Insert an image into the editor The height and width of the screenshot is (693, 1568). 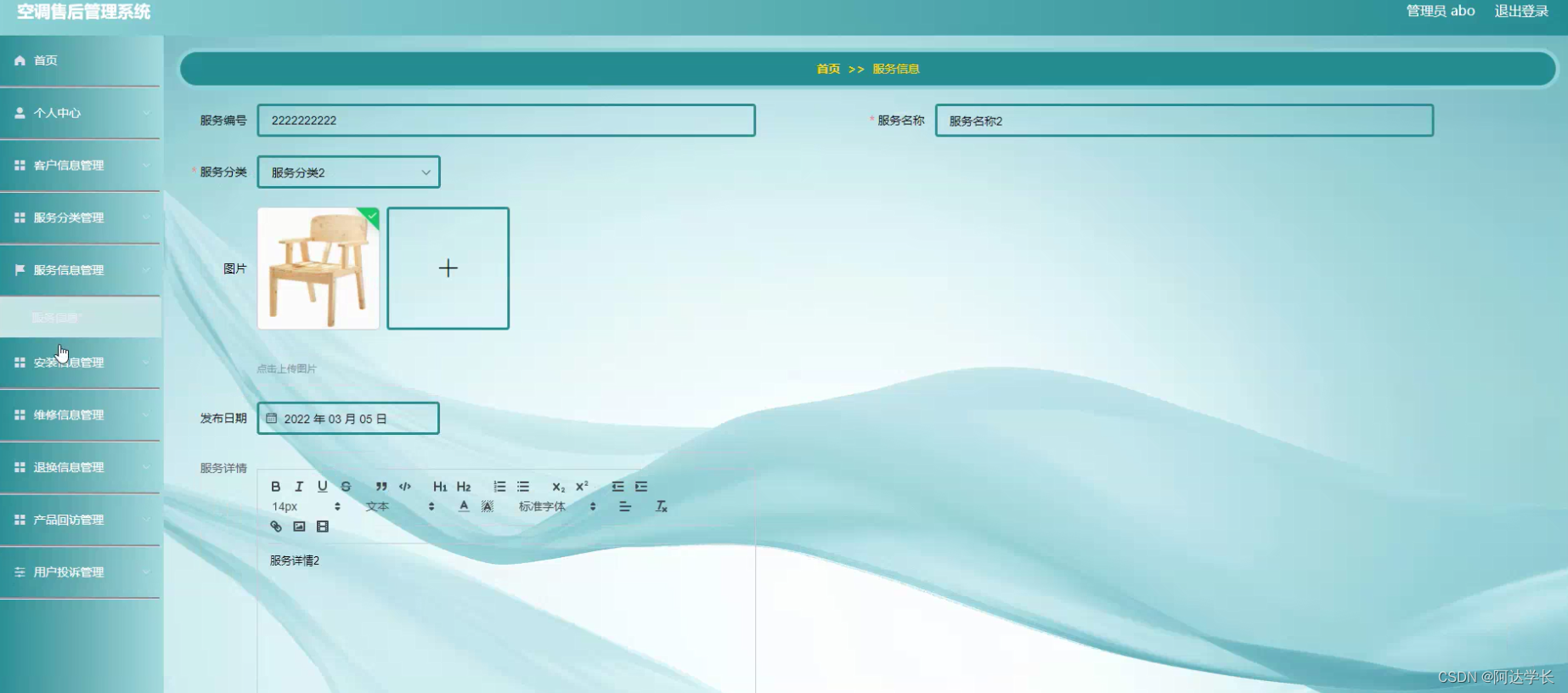tap(299, 527)
